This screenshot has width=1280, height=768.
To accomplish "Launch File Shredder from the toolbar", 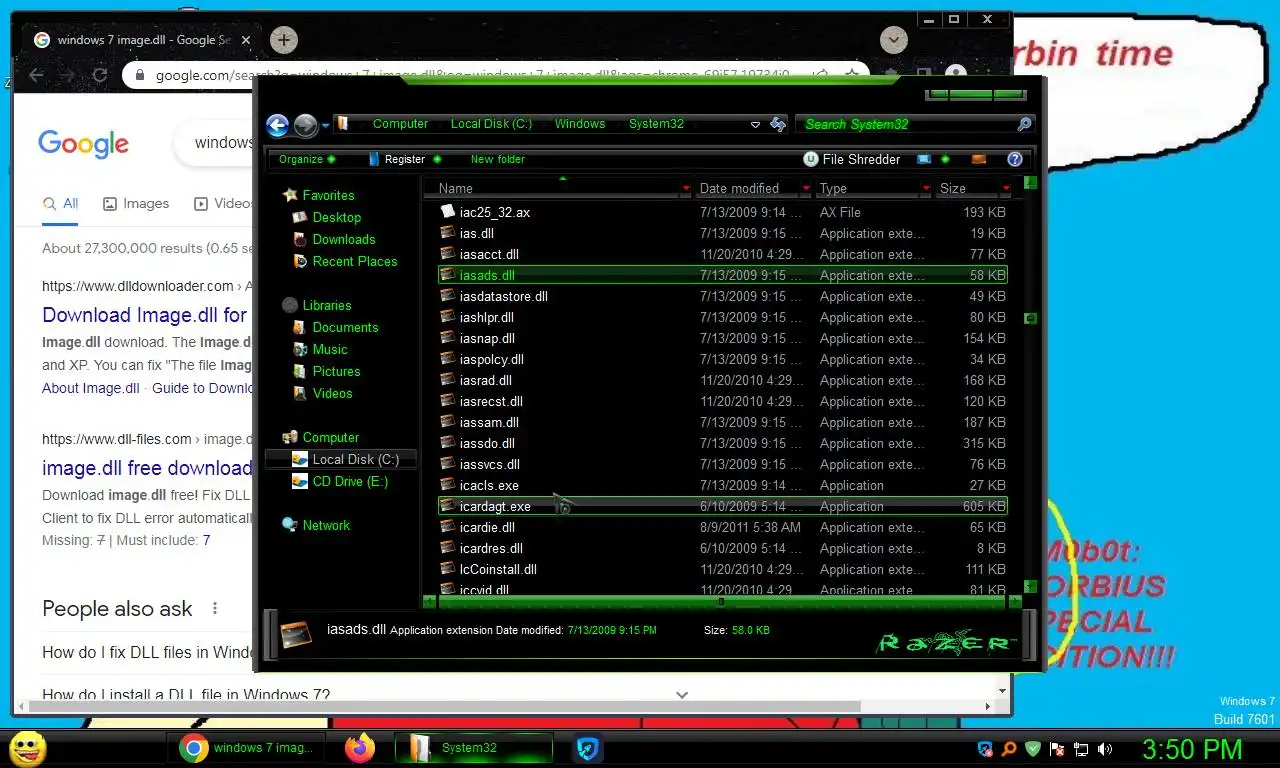I will [851, 159].
